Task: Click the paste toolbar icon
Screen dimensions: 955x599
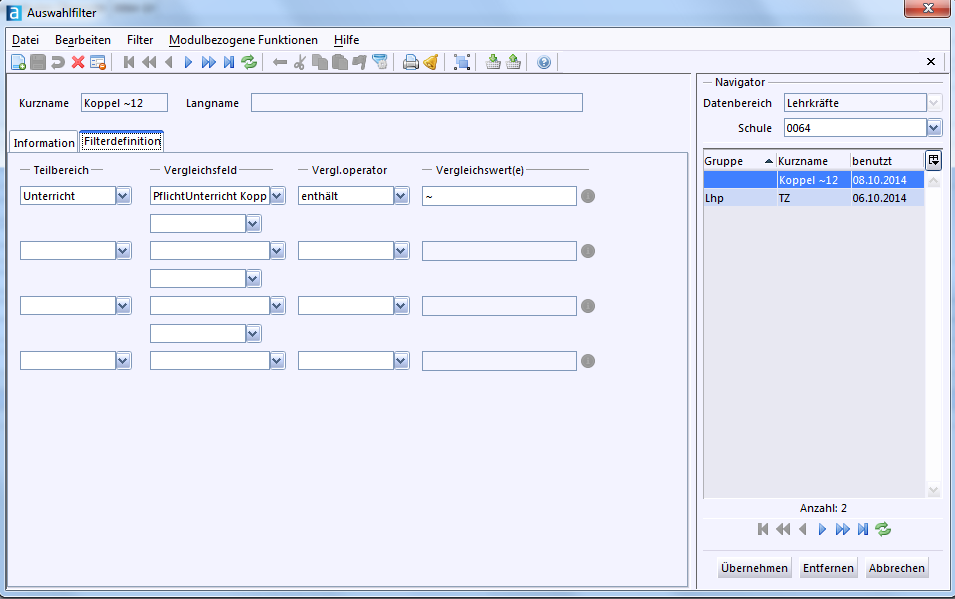Action: (x=339, y=62)
